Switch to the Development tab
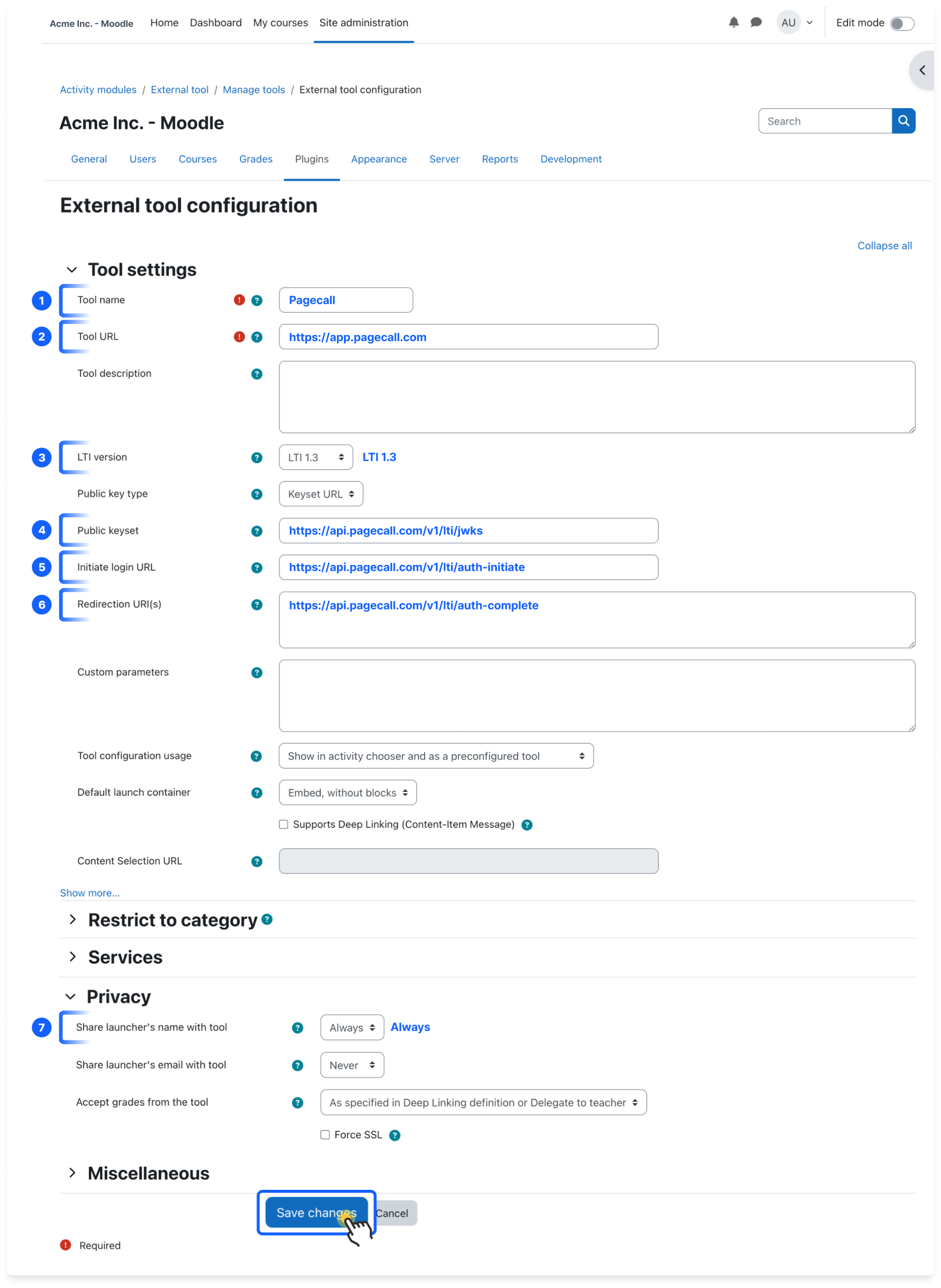 click(x=571, y=159)
